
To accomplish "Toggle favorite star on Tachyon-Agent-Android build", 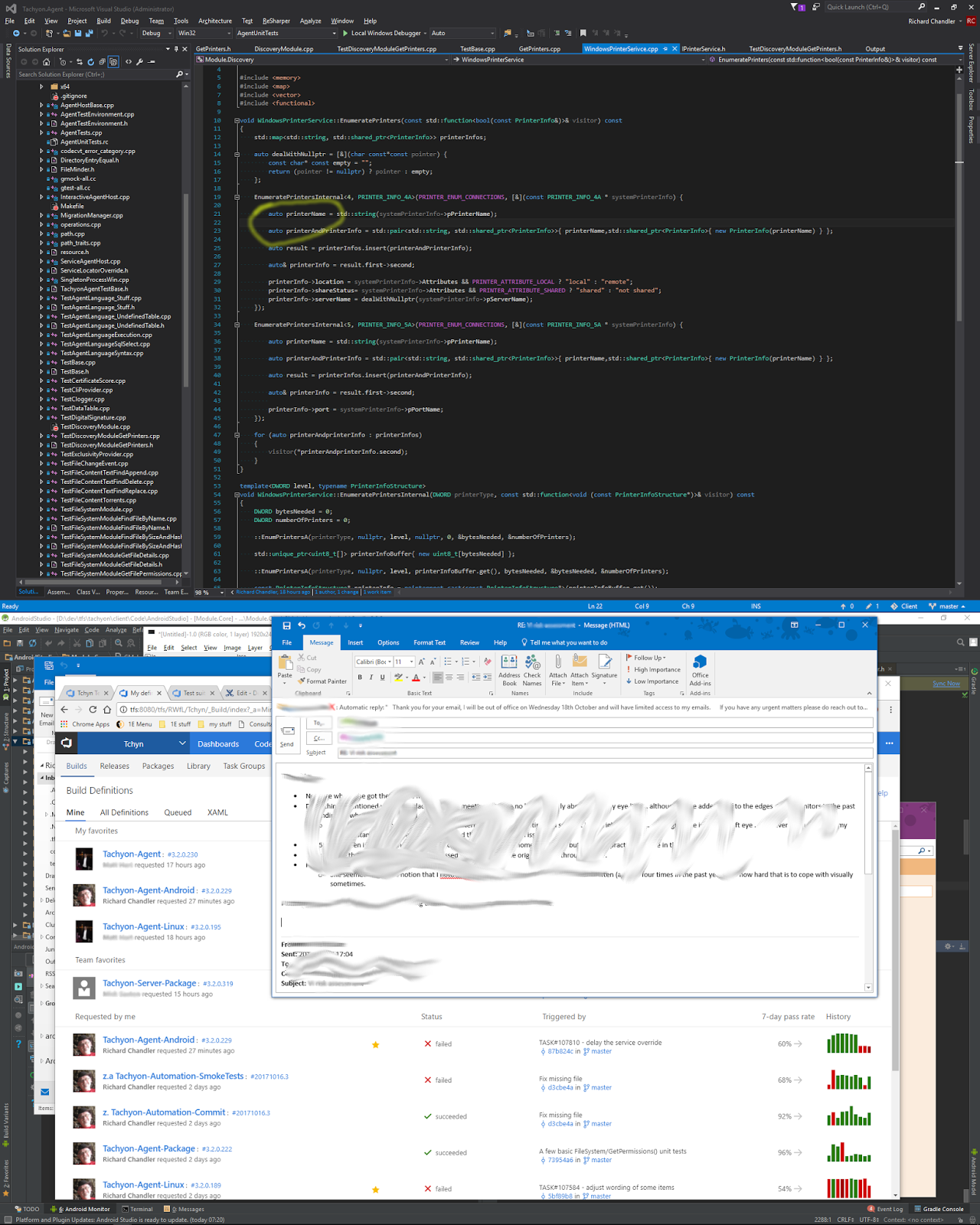I will [x=375, y=1044].
